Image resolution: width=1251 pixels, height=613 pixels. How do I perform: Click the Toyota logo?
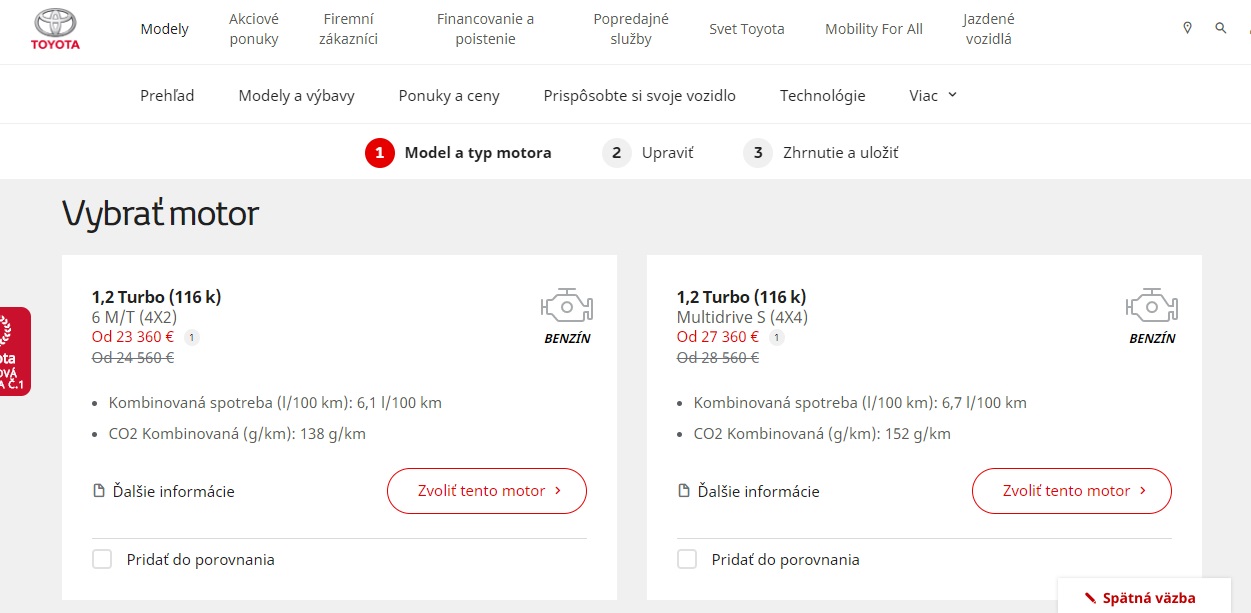pyautogui.click(x=55, y=29)
